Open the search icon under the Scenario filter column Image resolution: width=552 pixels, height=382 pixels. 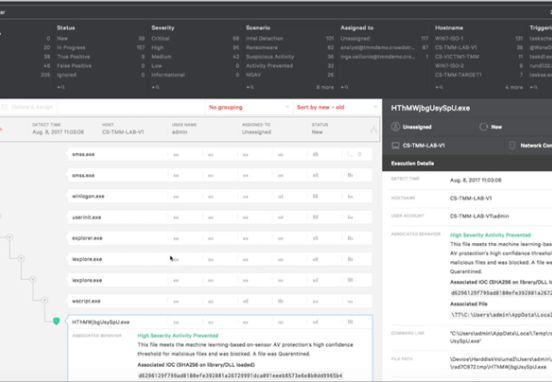250,87
